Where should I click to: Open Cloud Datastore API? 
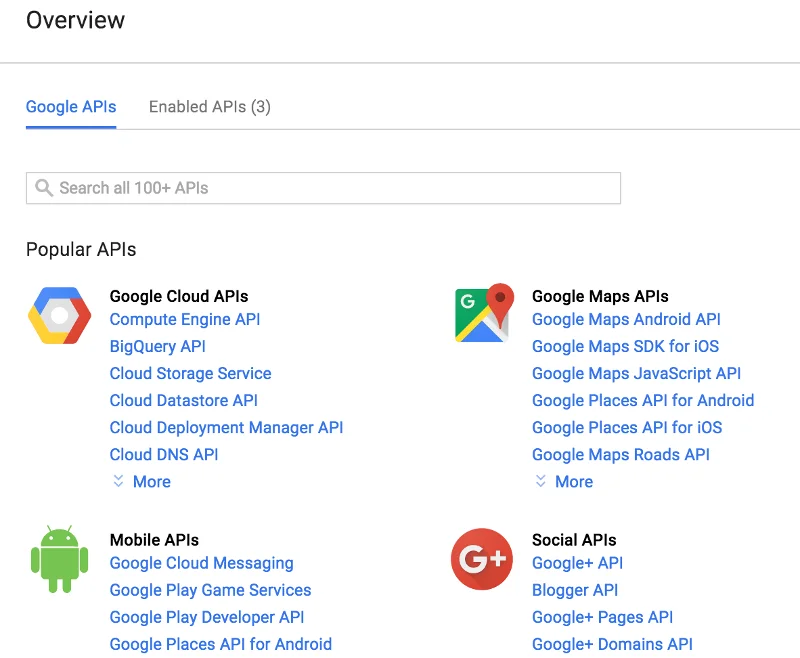184,400
